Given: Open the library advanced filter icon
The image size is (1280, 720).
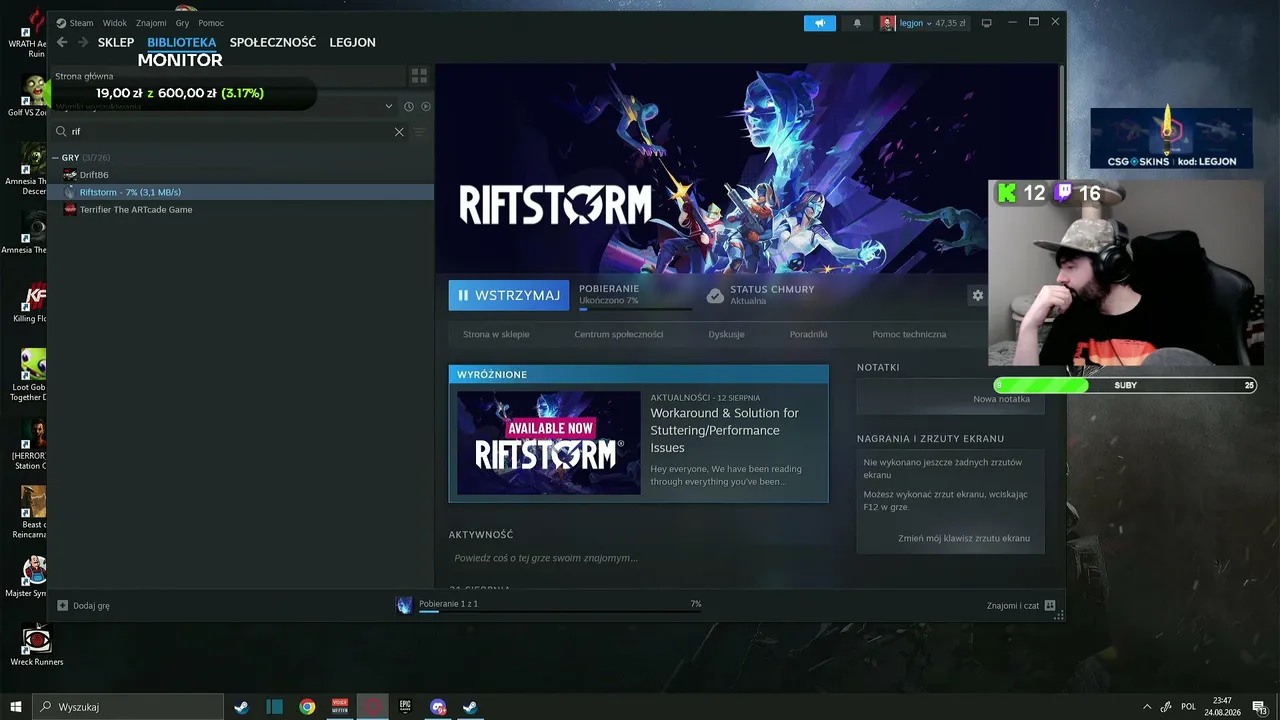Looking at the screenshot, I should [420, 131].
